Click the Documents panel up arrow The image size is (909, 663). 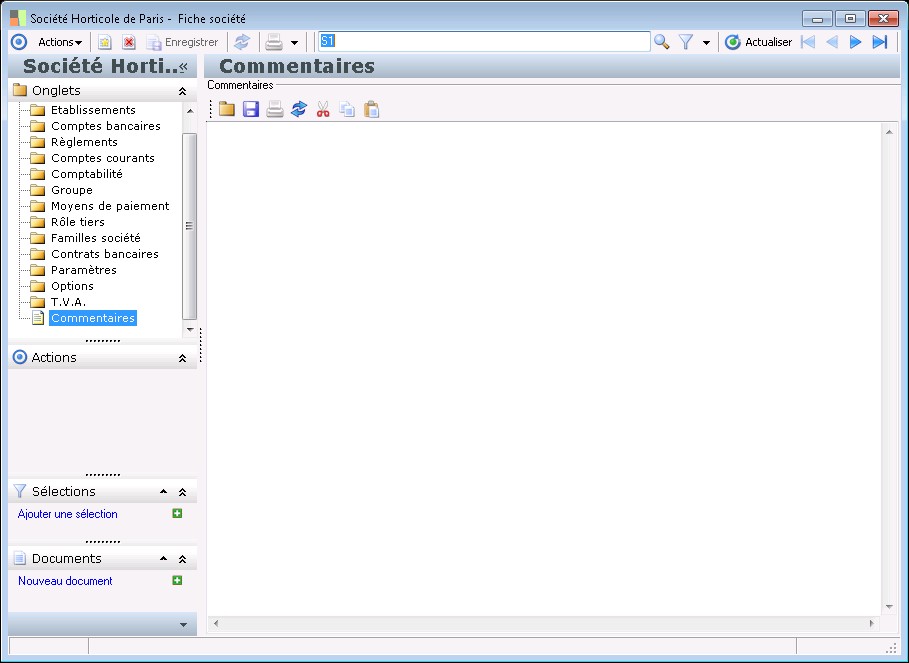point(163,559)
